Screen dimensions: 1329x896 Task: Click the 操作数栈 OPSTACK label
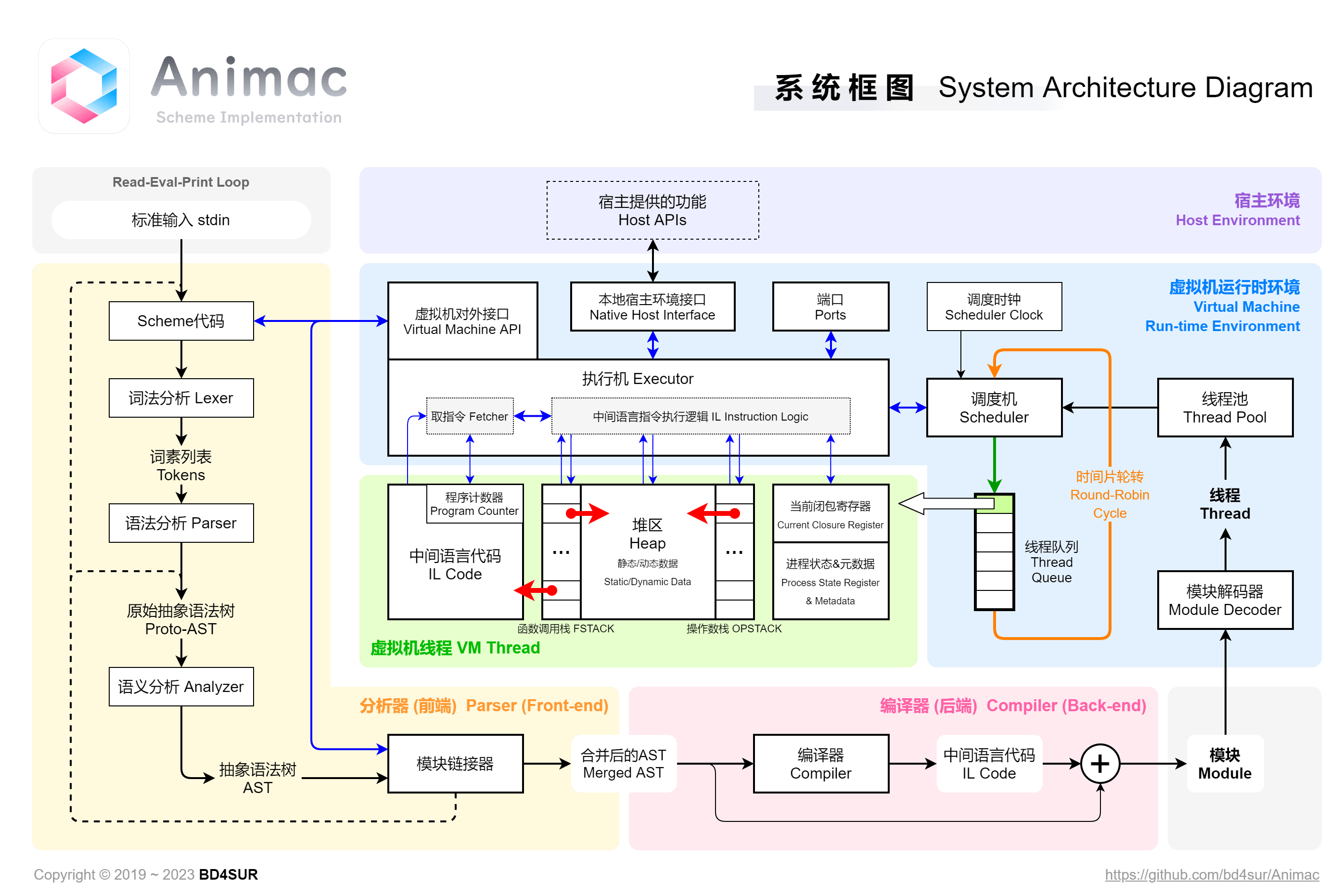pos(734,628)
